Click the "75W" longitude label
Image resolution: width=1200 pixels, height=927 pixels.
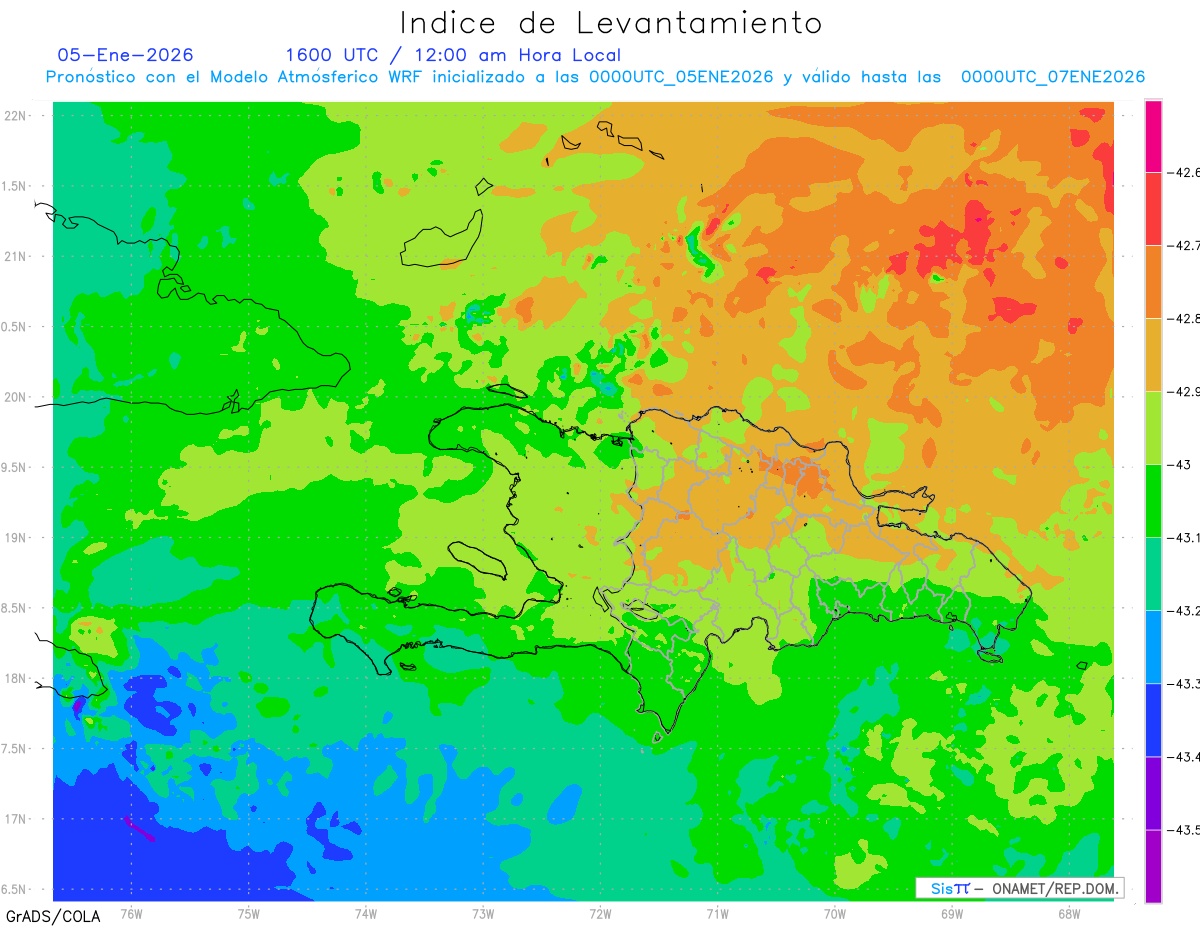(x=248, y=913)
